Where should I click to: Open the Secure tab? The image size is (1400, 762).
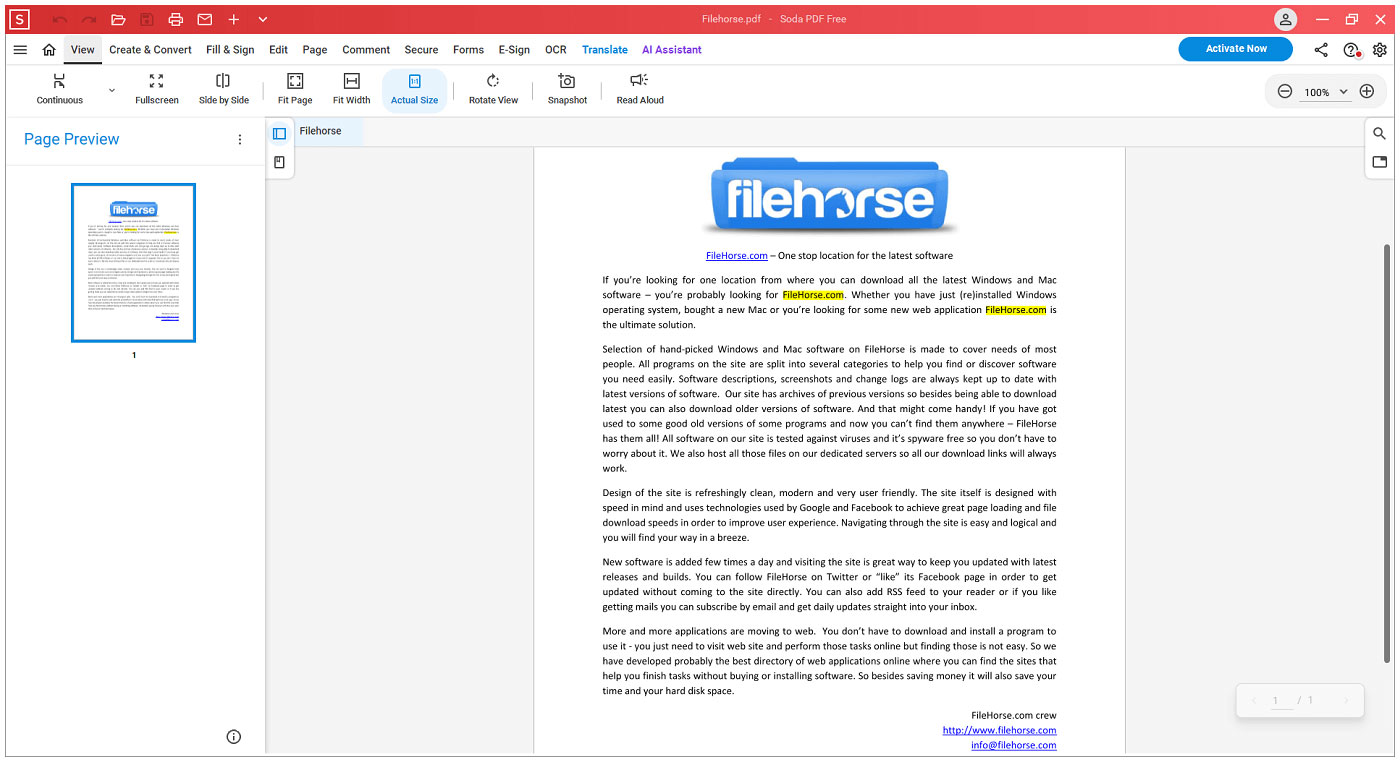tap(421, 49)
